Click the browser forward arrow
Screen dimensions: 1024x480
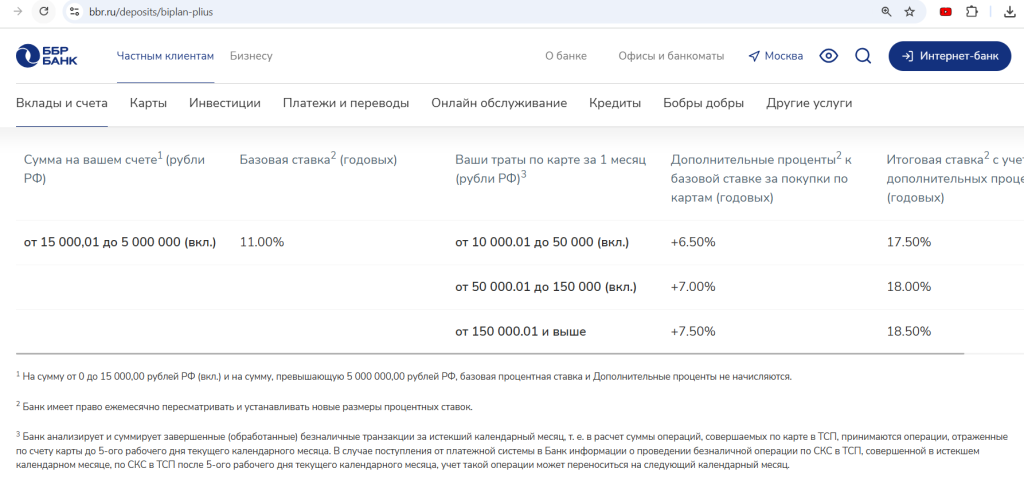pos(17,11)
